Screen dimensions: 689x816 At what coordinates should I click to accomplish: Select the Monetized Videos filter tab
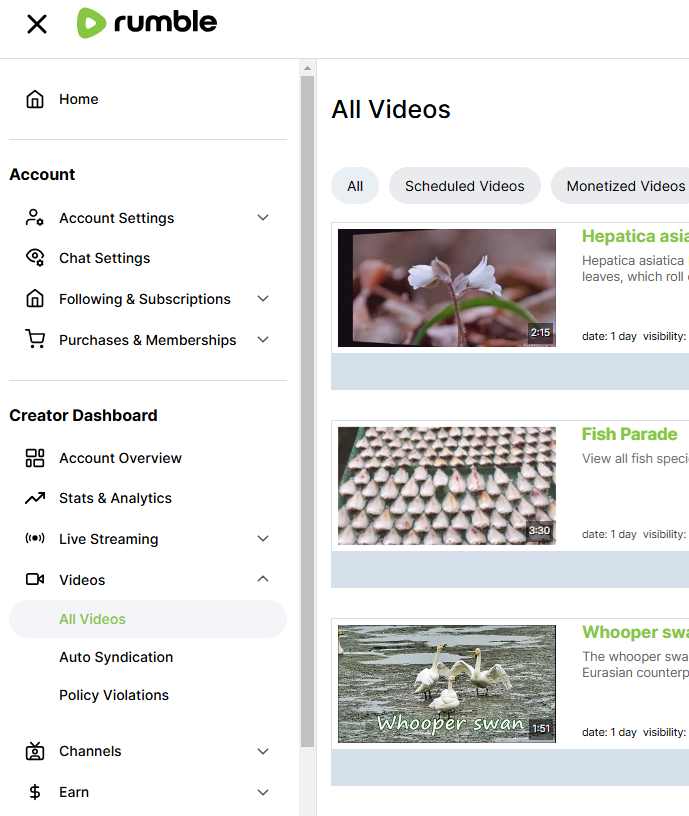pos(620,186)
